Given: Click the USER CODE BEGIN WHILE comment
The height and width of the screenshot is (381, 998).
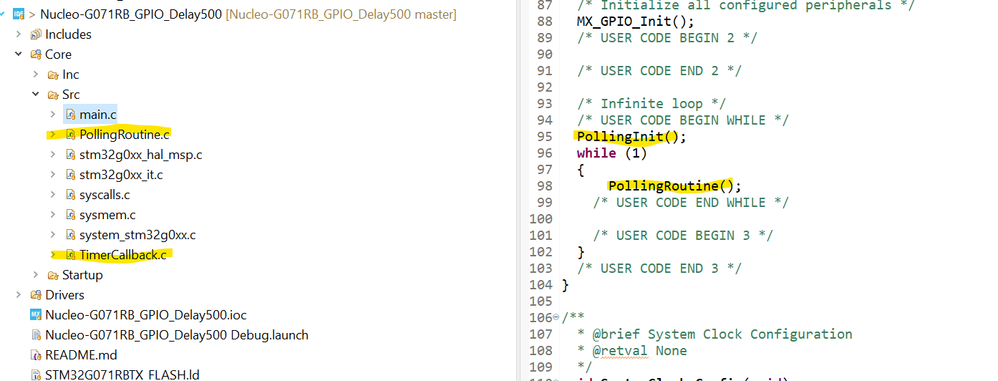Looking at the screenshot, I should (x=683, y=120).
